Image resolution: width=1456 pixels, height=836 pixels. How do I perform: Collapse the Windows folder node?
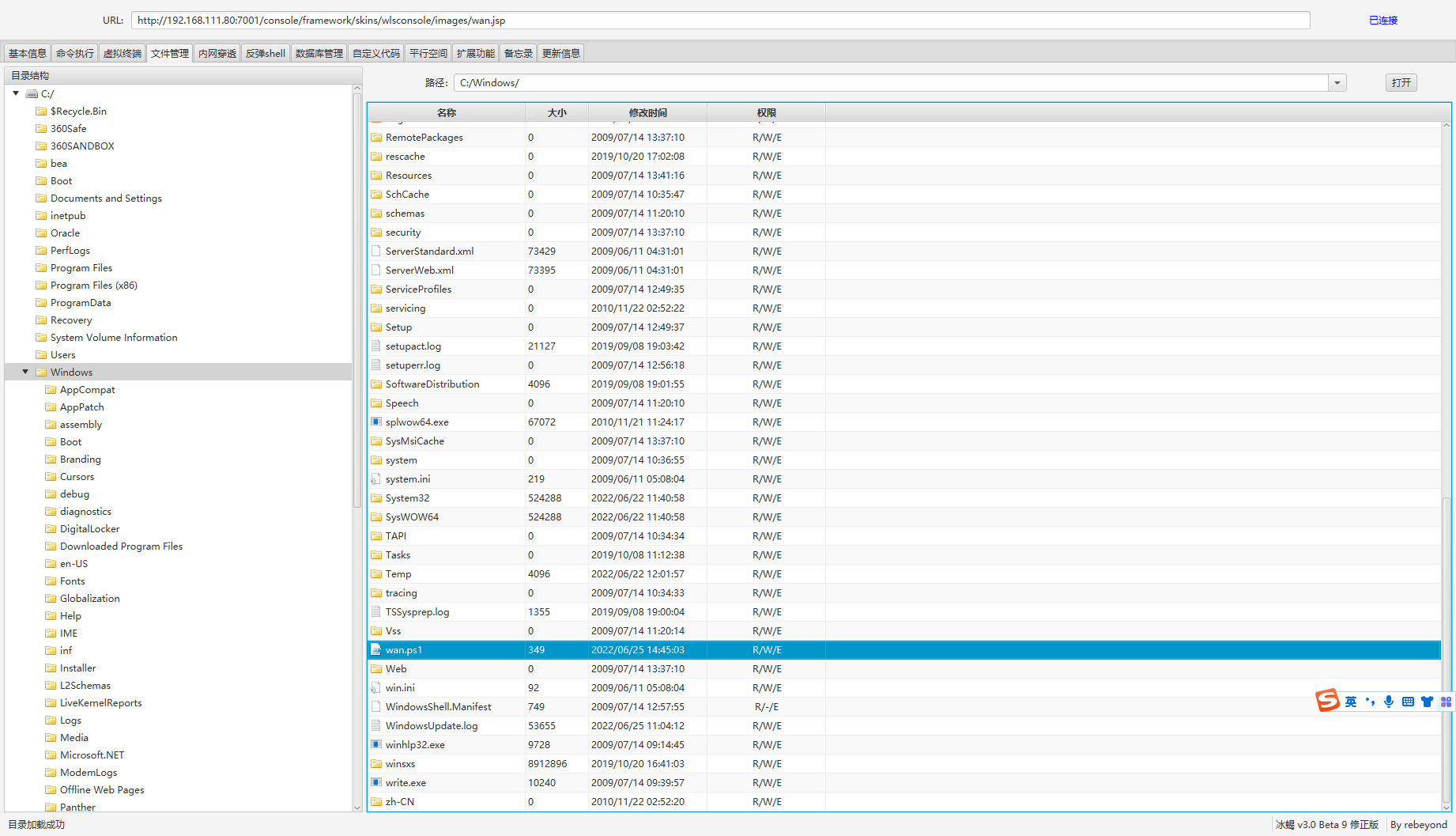(x=25, y=372)
